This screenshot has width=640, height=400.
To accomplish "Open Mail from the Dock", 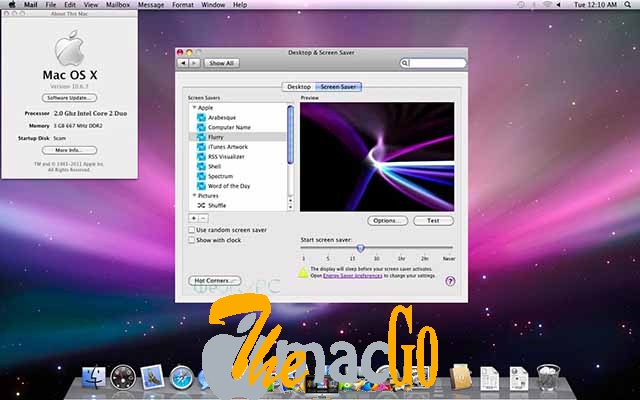I will pyautogui.click(x=152, y=377).
